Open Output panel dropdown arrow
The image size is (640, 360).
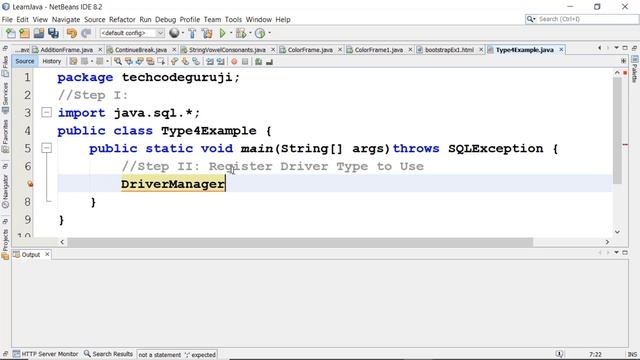coord(616,253)
